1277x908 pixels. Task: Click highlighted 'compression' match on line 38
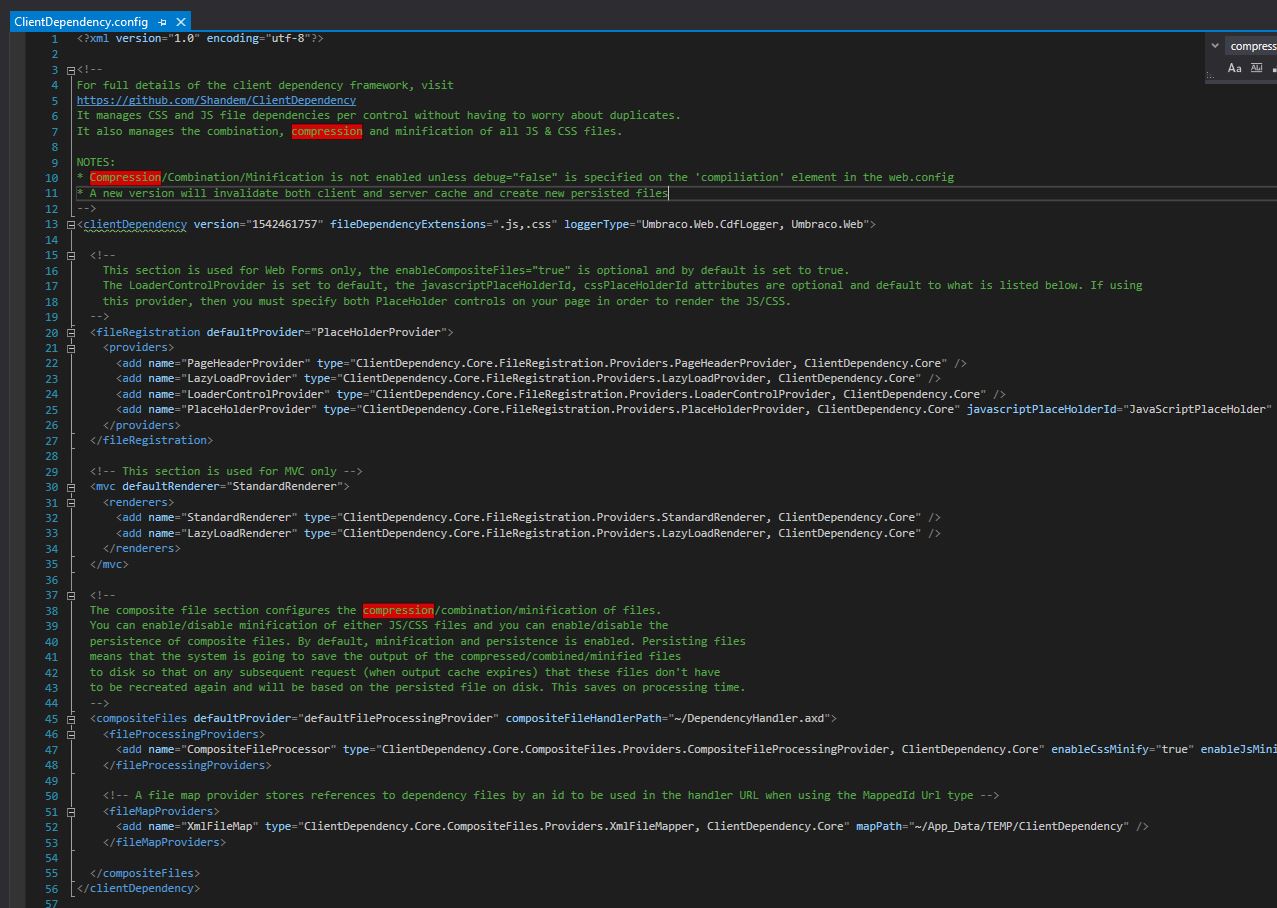[398, 610]
